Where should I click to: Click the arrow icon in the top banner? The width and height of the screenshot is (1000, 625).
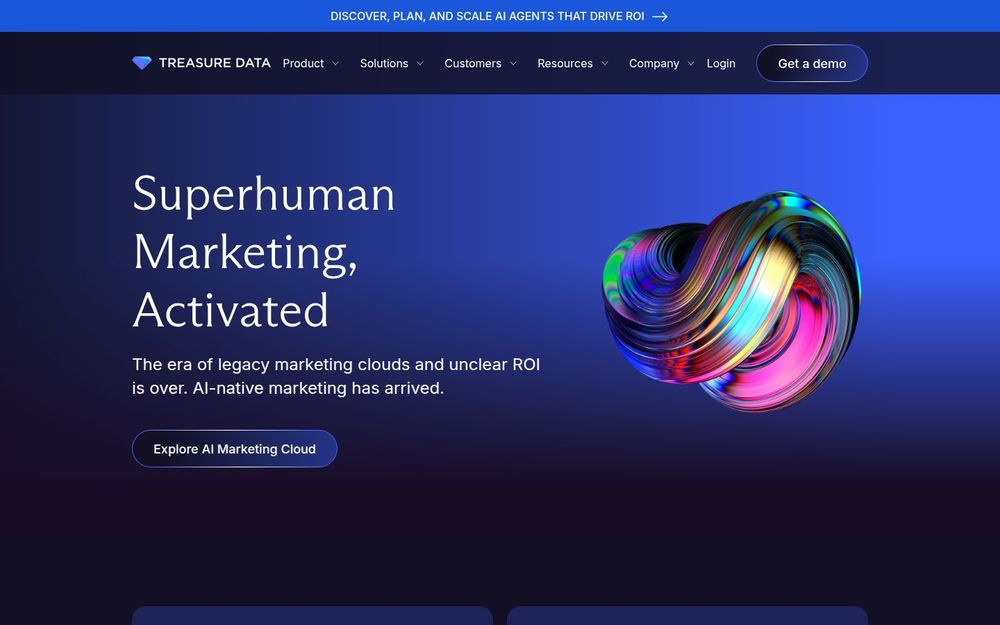(x=660, y=17)
